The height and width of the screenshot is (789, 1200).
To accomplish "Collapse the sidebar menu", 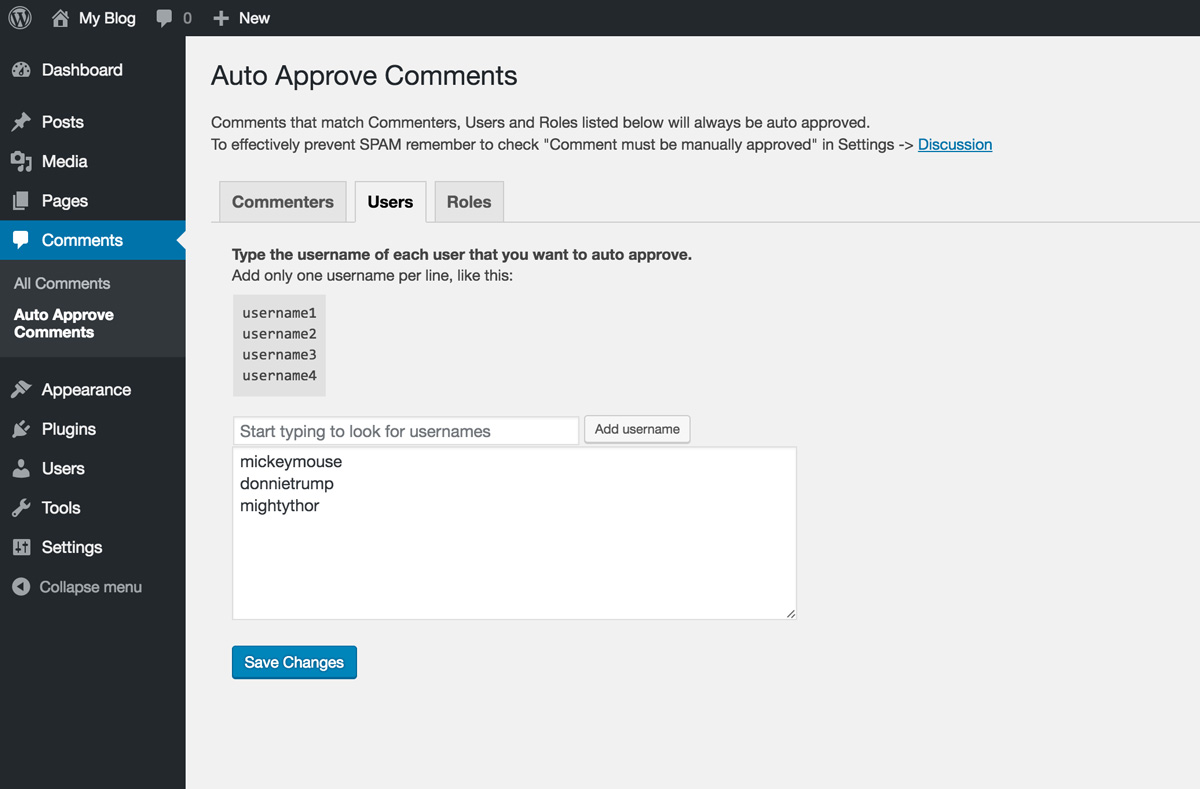I will coord(78,587).
